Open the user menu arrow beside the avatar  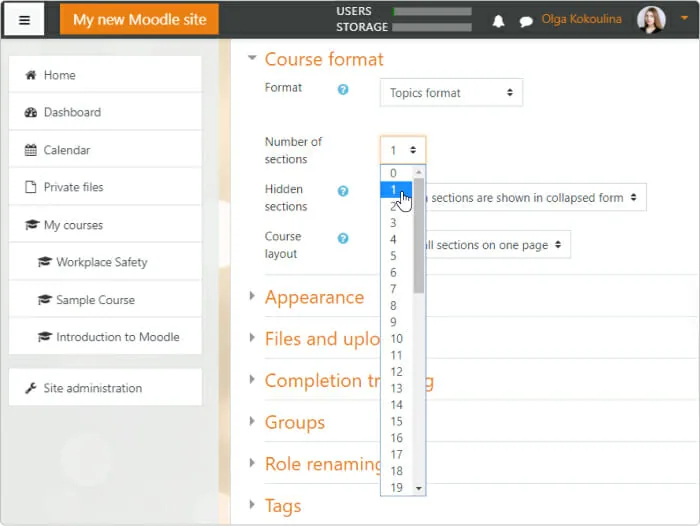coord(684,18)
